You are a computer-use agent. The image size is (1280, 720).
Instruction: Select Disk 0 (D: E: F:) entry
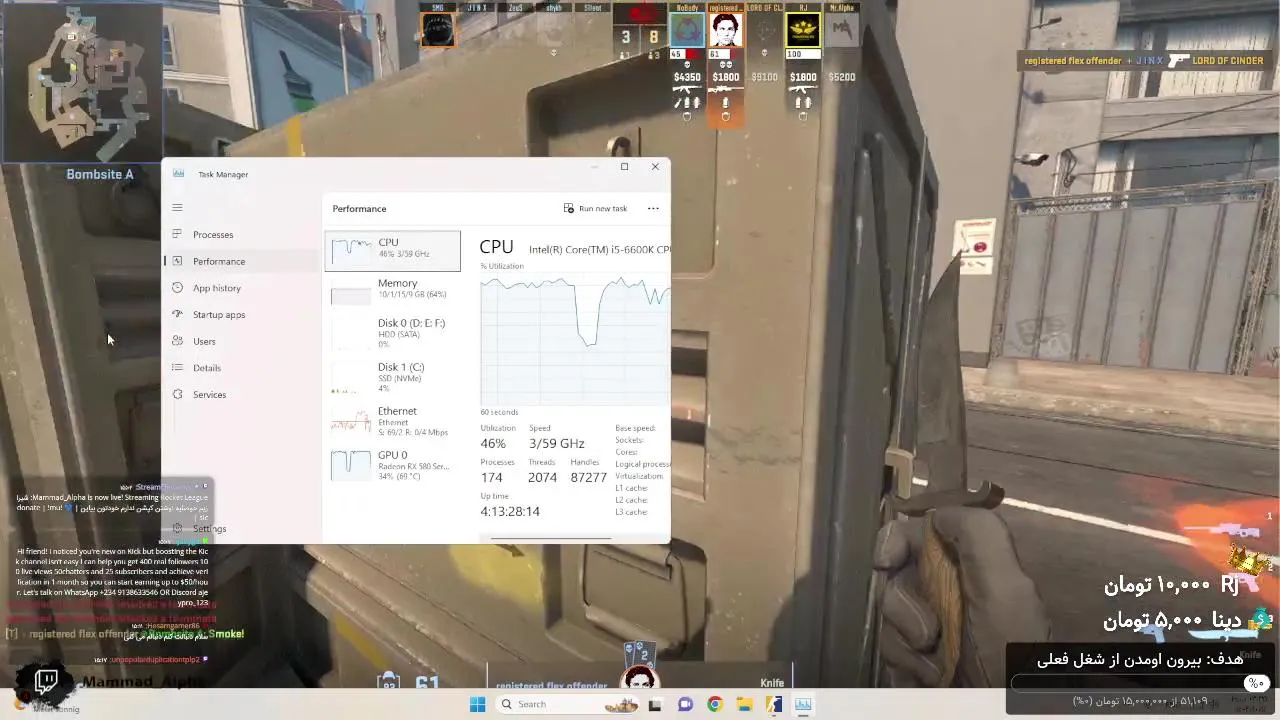[393, 334]
